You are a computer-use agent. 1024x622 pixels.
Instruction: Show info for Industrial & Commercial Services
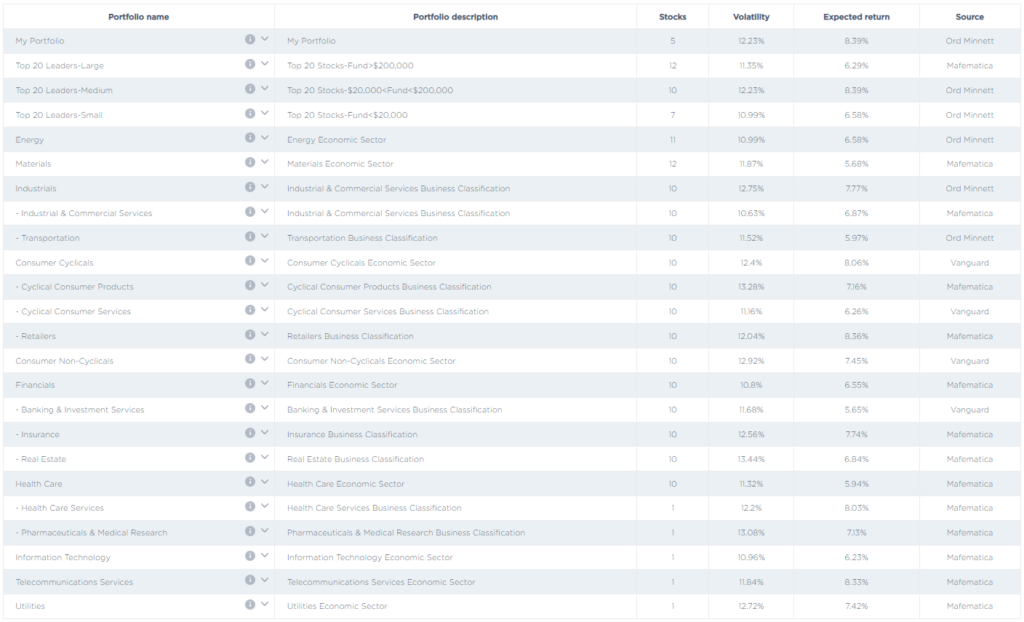pos(250,212)
